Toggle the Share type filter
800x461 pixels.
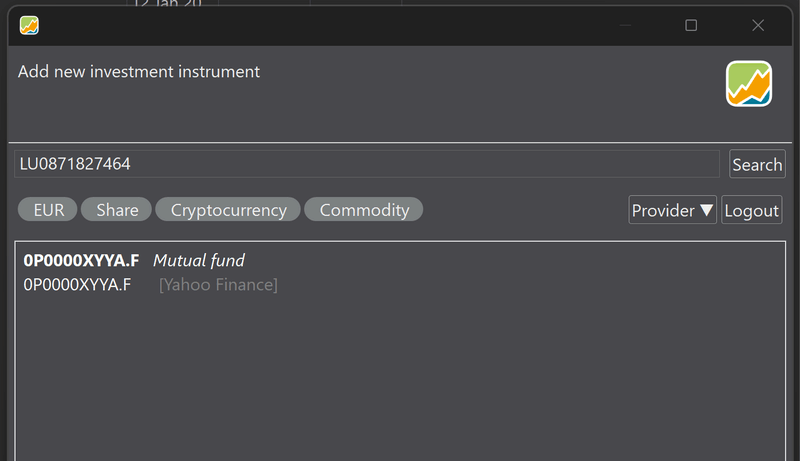pyautogui.click(x=117, y=210)
